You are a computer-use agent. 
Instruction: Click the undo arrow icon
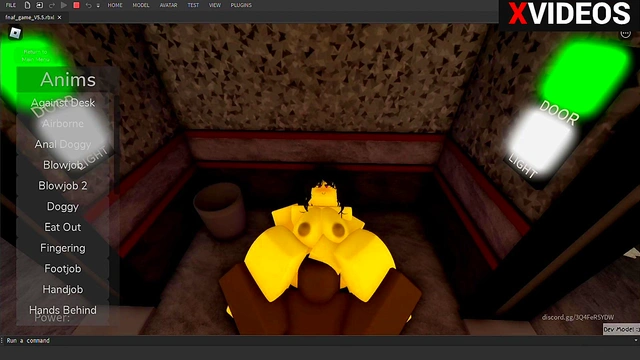point(88,5)
